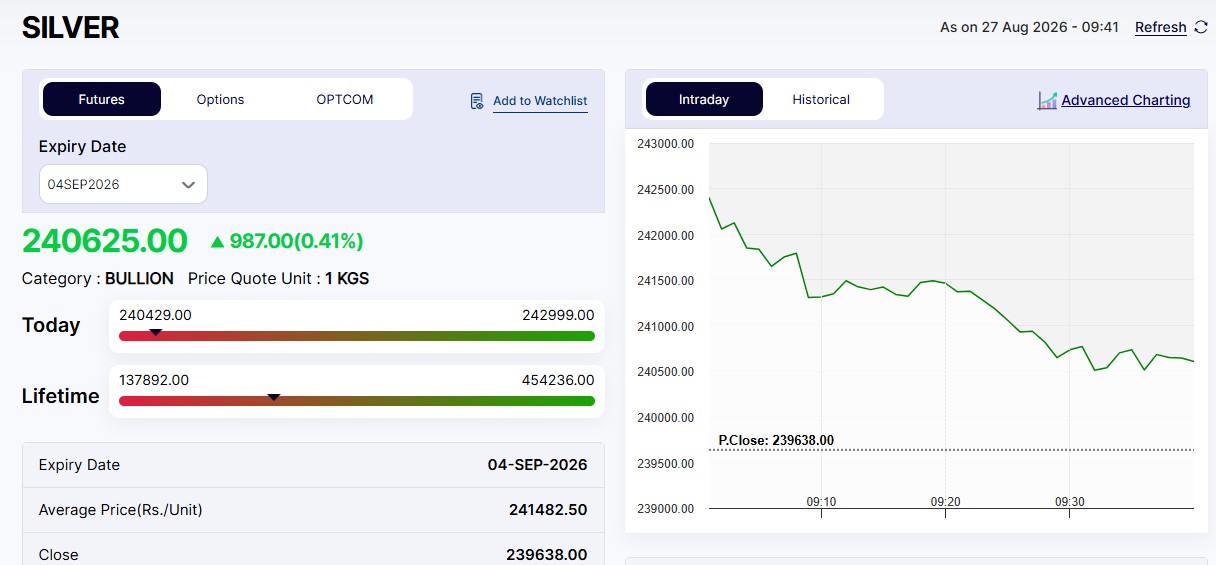Switch to the Historical chart tab
1216x565 pixels.
coord(821,99)
